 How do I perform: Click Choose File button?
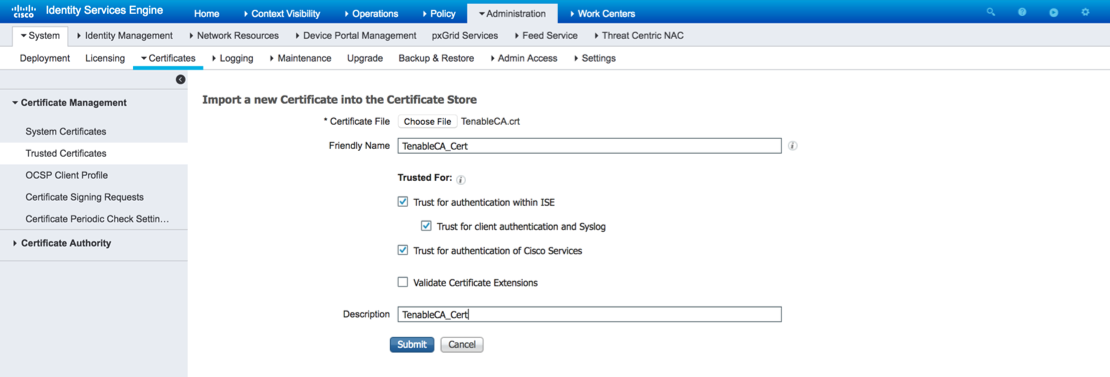click(x=428, y=122)
